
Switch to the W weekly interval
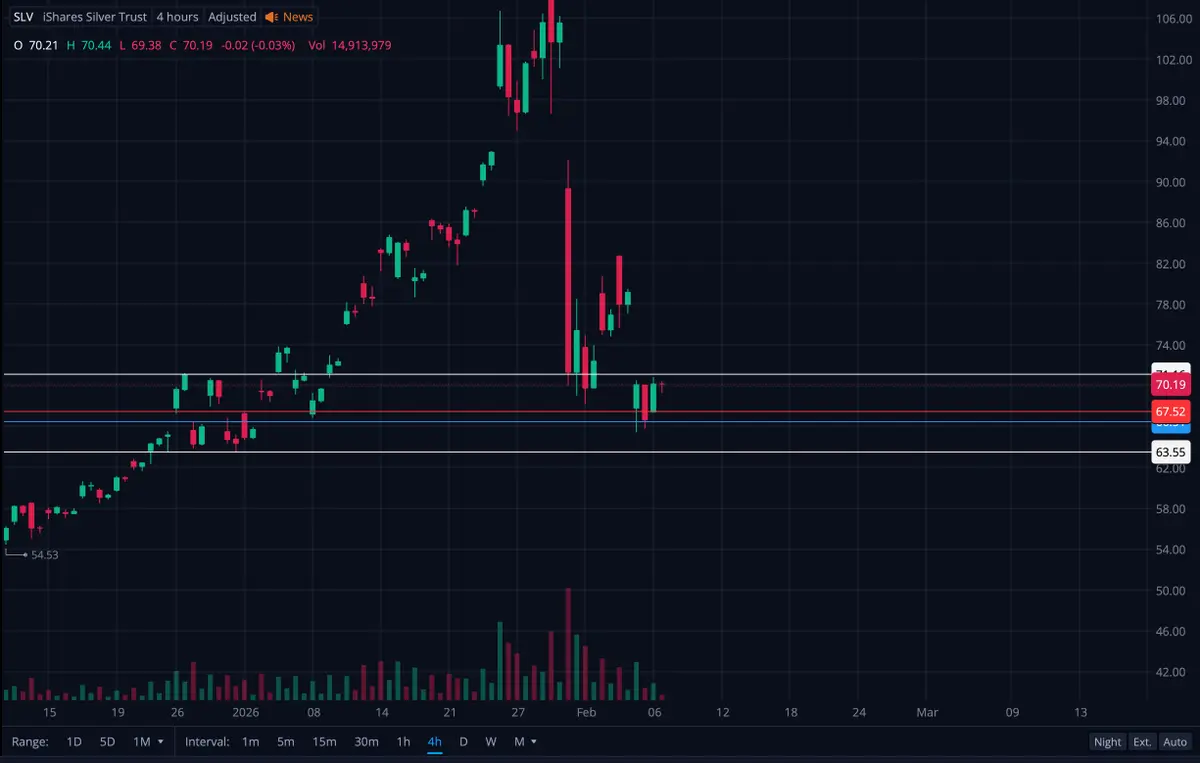491,742
